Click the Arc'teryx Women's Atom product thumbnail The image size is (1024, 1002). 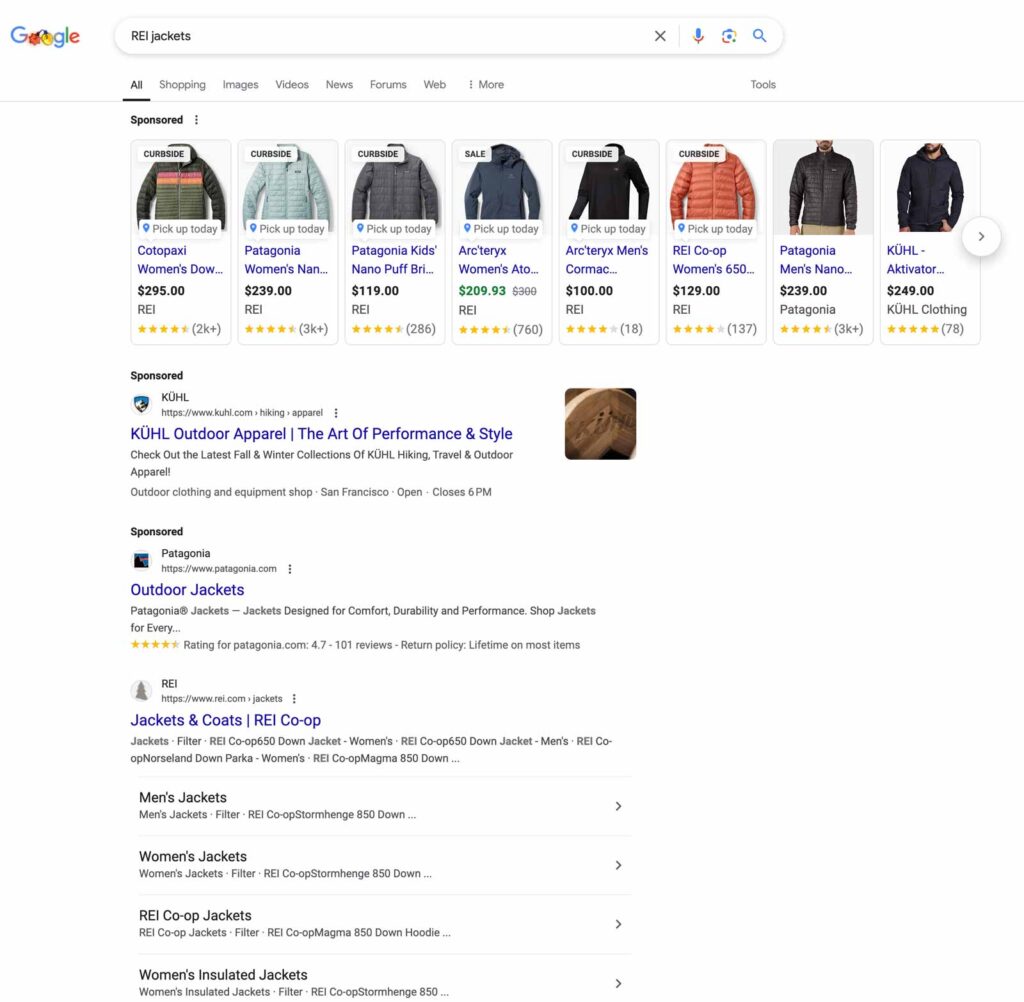tap(501, 186)
